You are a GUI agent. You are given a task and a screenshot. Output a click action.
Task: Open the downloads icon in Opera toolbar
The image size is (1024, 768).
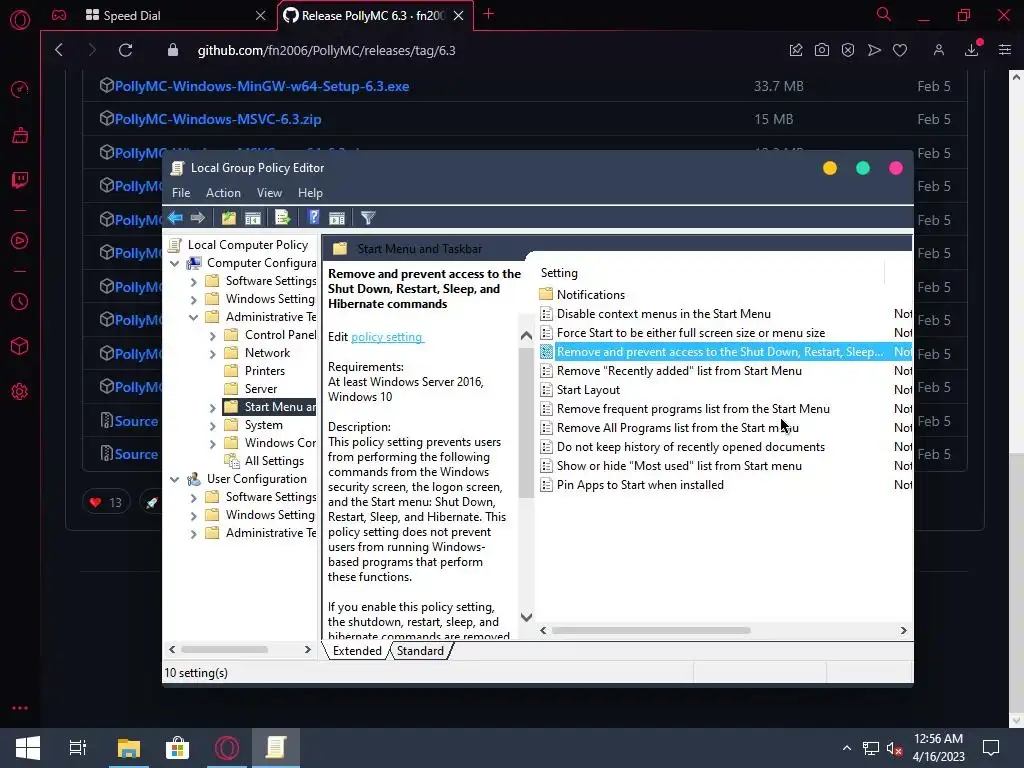tap(972, 50)
